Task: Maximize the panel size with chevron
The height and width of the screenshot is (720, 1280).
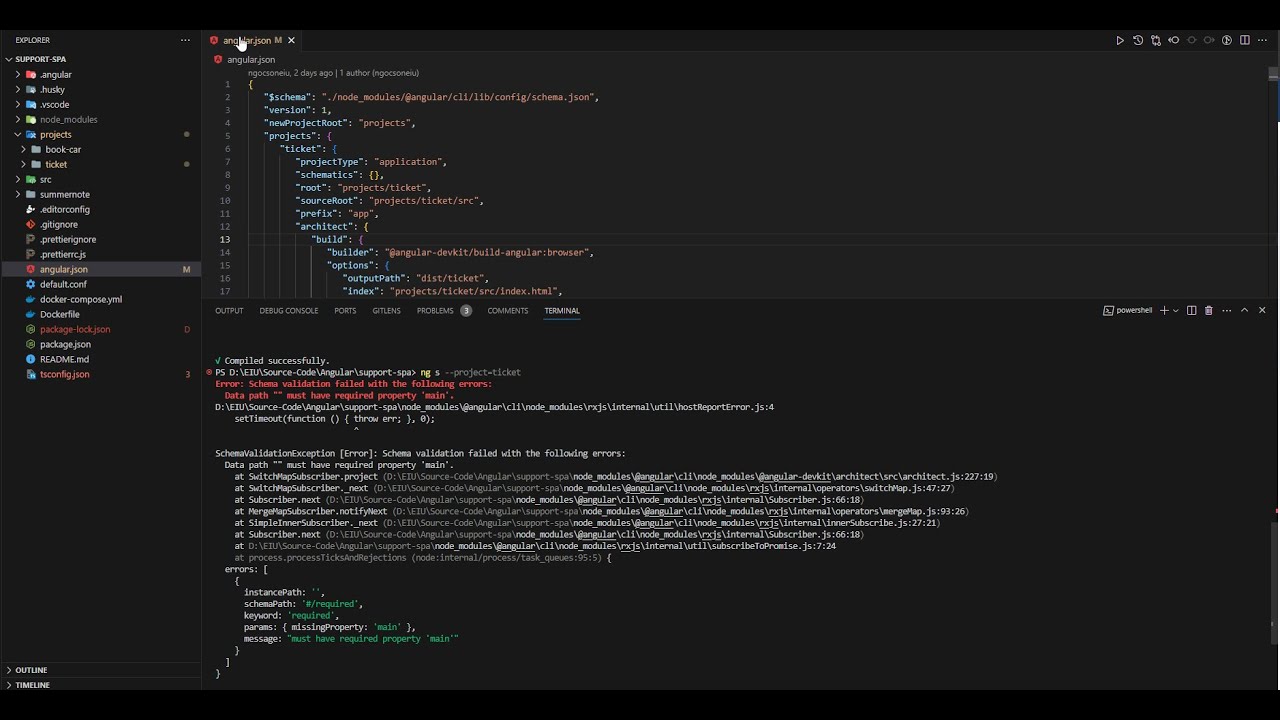Action: [1244, 311]
